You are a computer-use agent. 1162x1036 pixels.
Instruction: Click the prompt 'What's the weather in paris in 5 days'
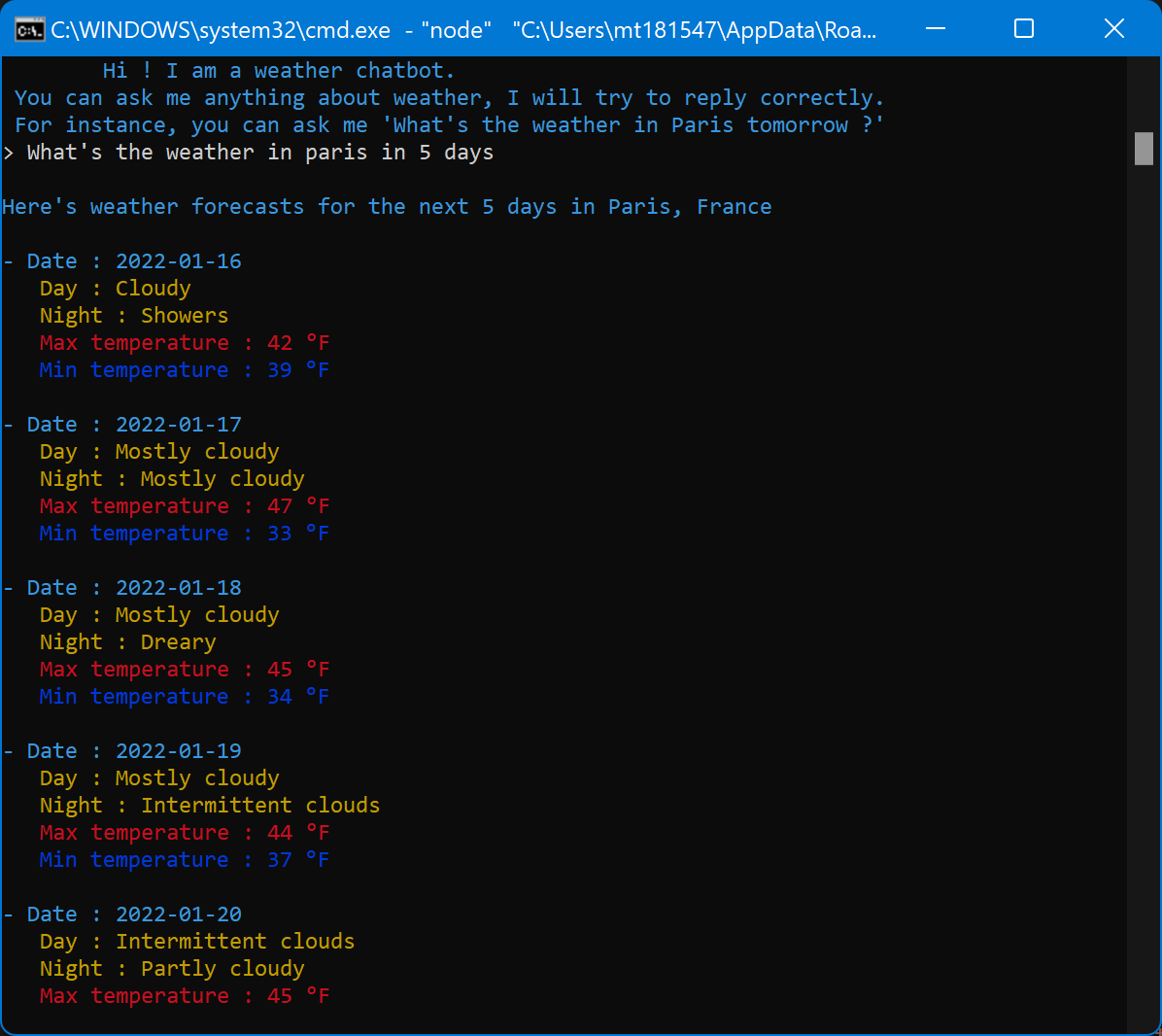[260, 153]
